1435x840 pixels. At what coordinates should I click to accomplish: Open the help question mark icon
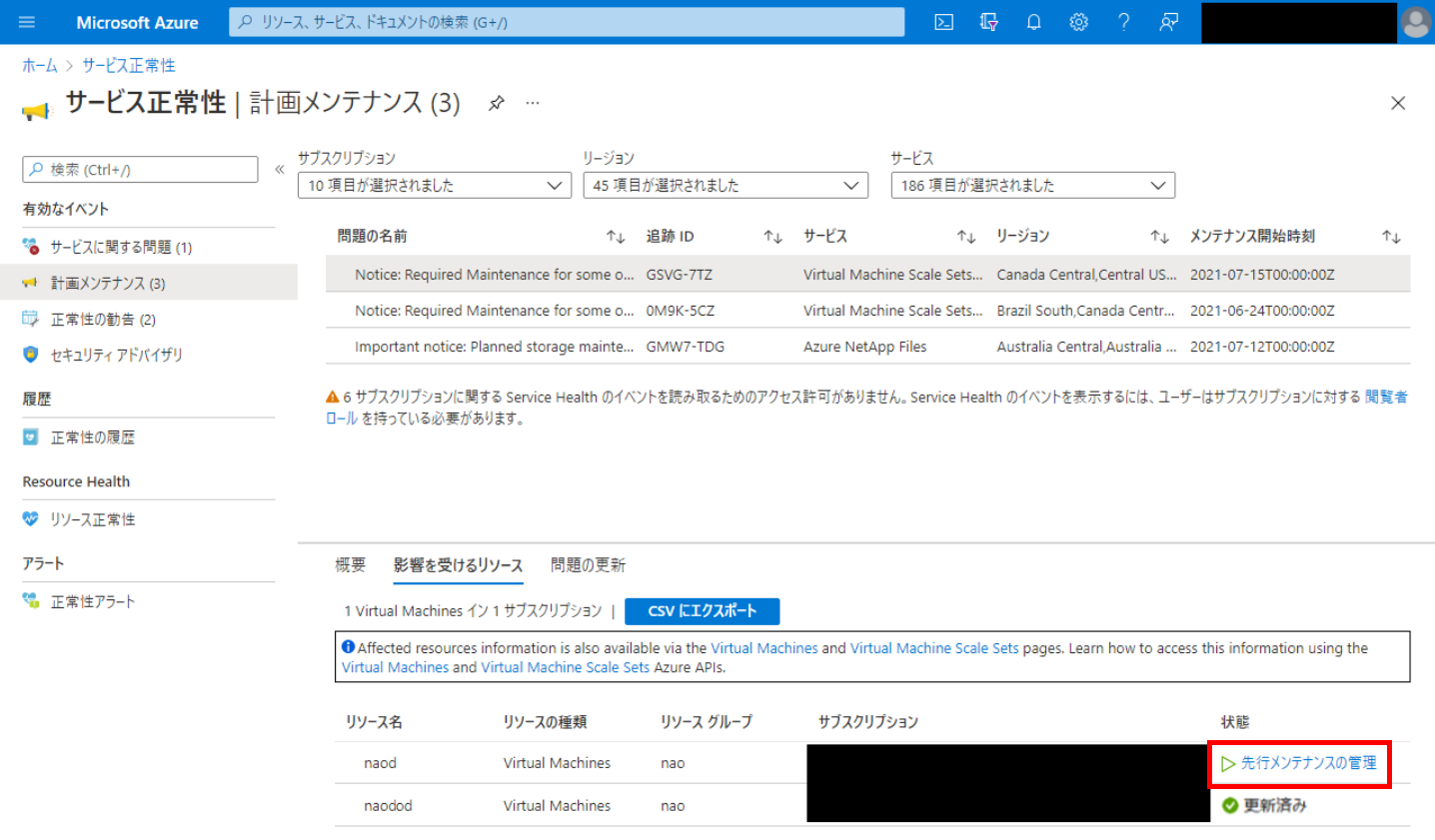pyautogui.click(x=1123, y=22)
